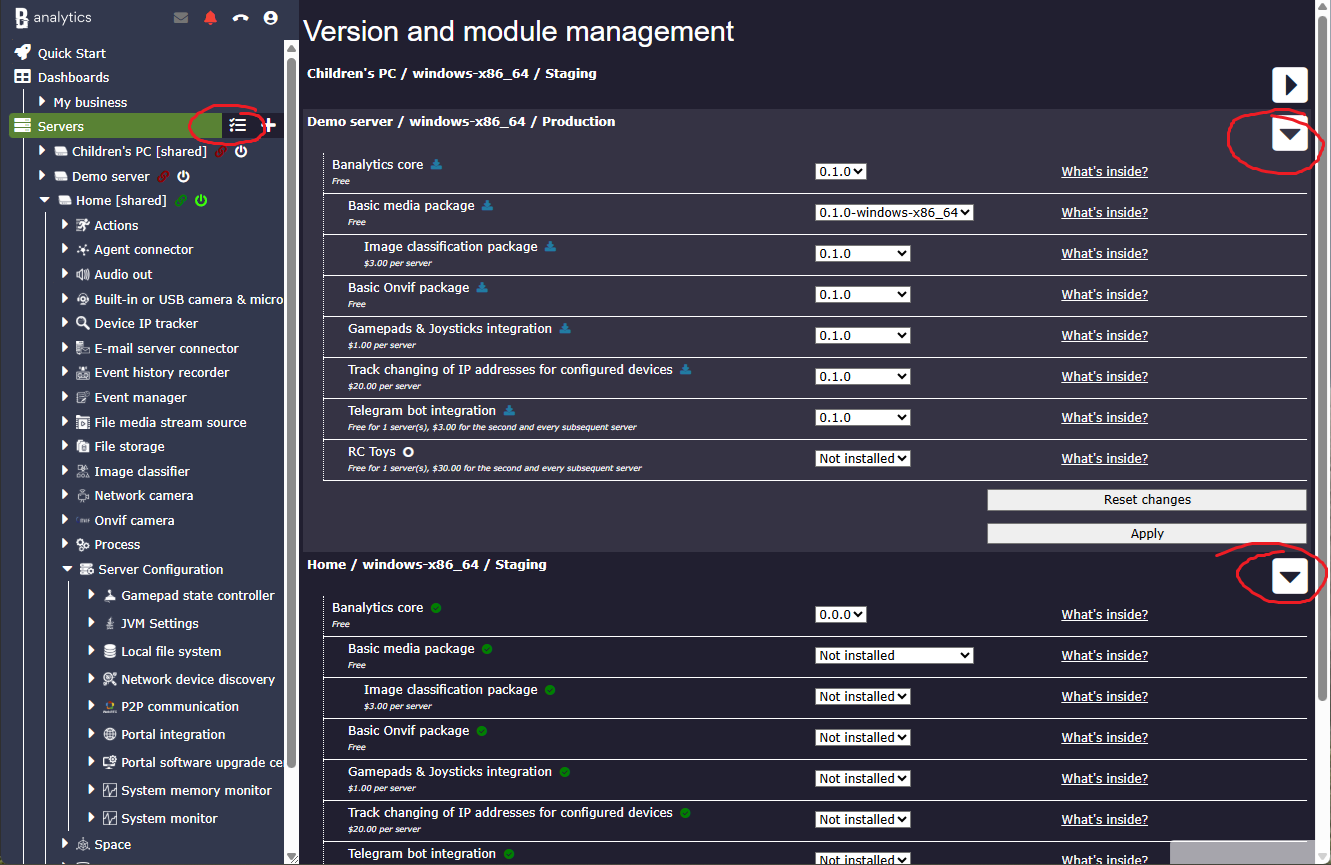Click the Reset changes button

point(1146,500)
